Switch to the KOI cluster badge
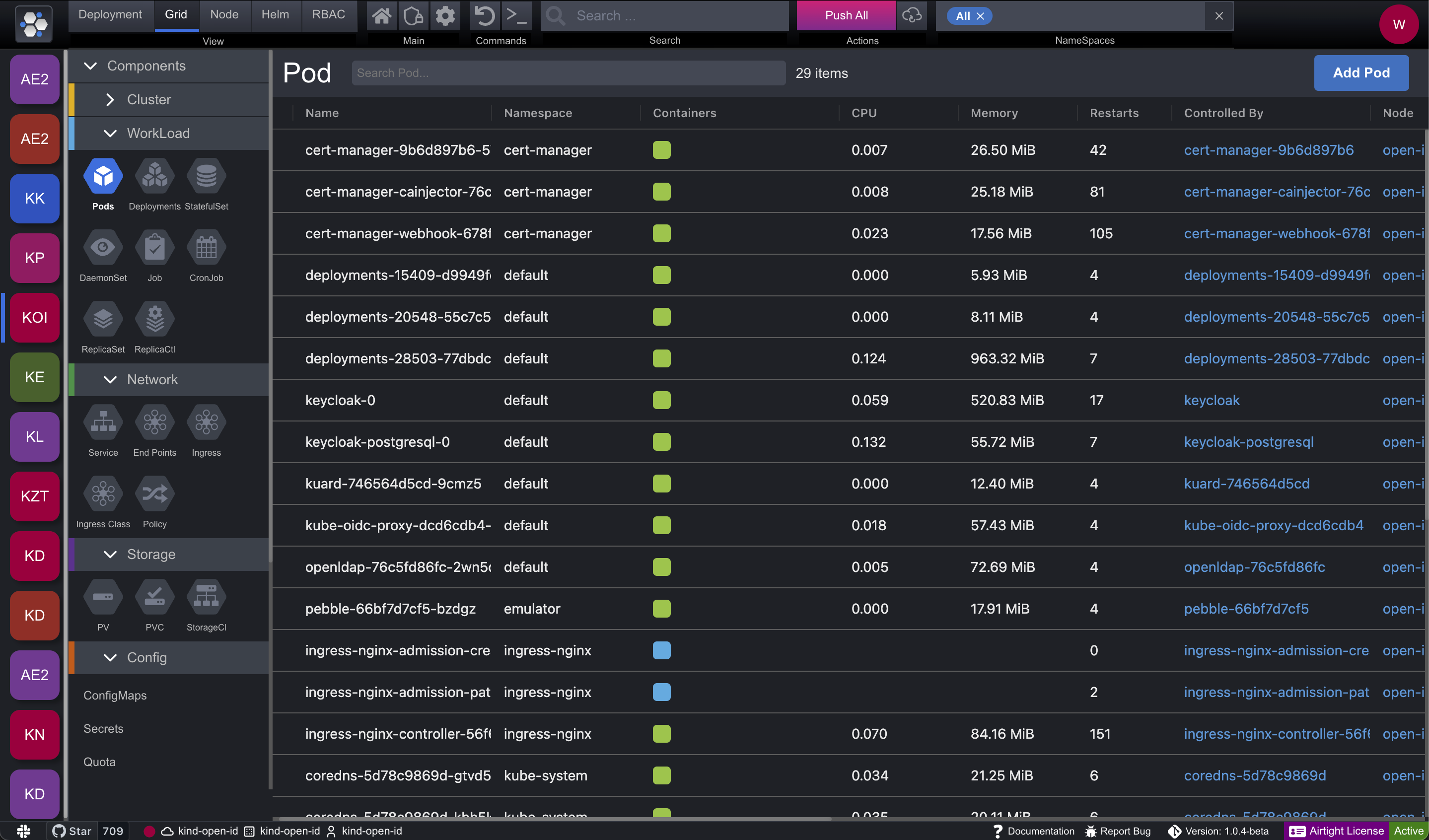The image size is (1429, 840). 35,317
